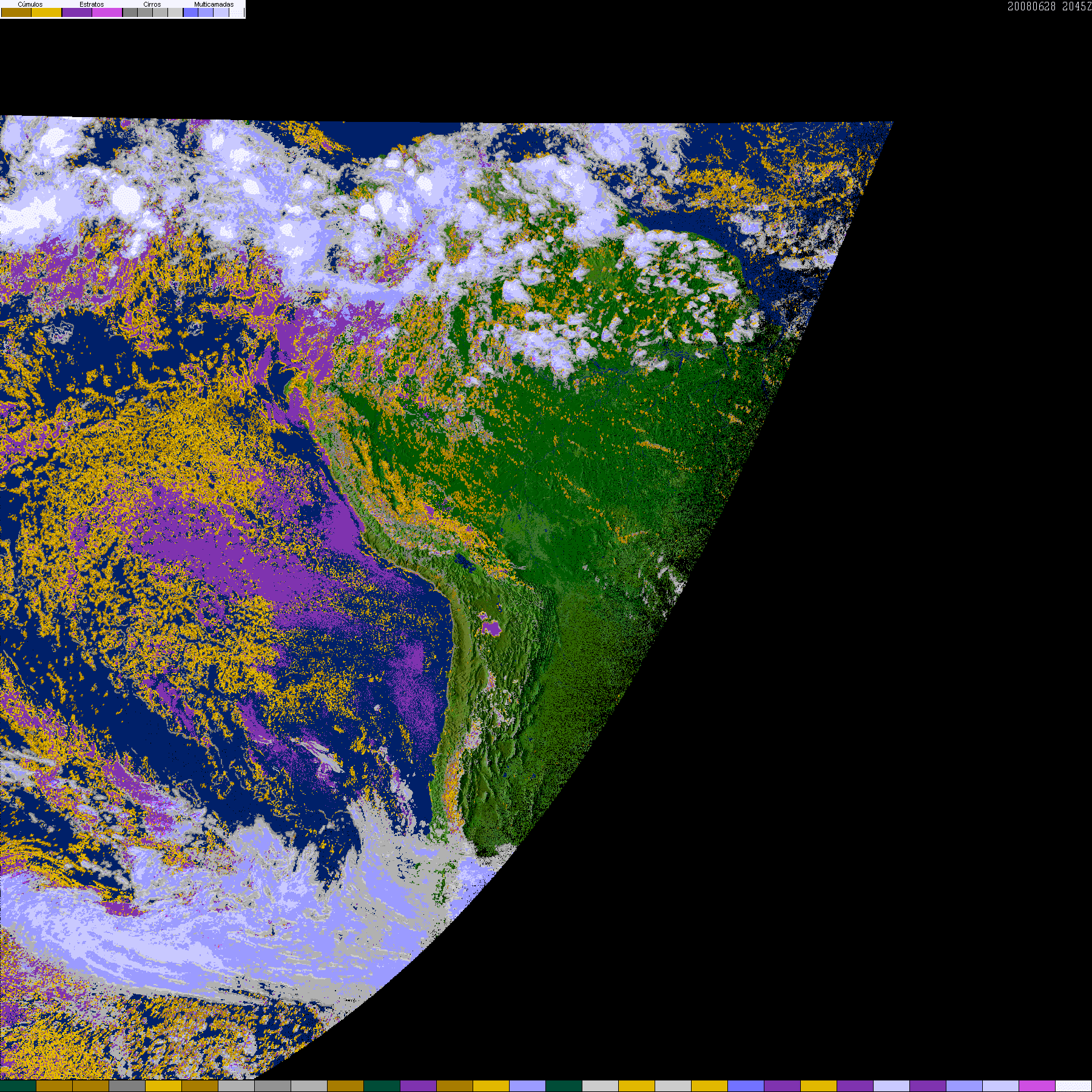This screenshot has height=1092, width=1092.
Task: Click the Cúmulos legend label
Action: pos(30,4)
